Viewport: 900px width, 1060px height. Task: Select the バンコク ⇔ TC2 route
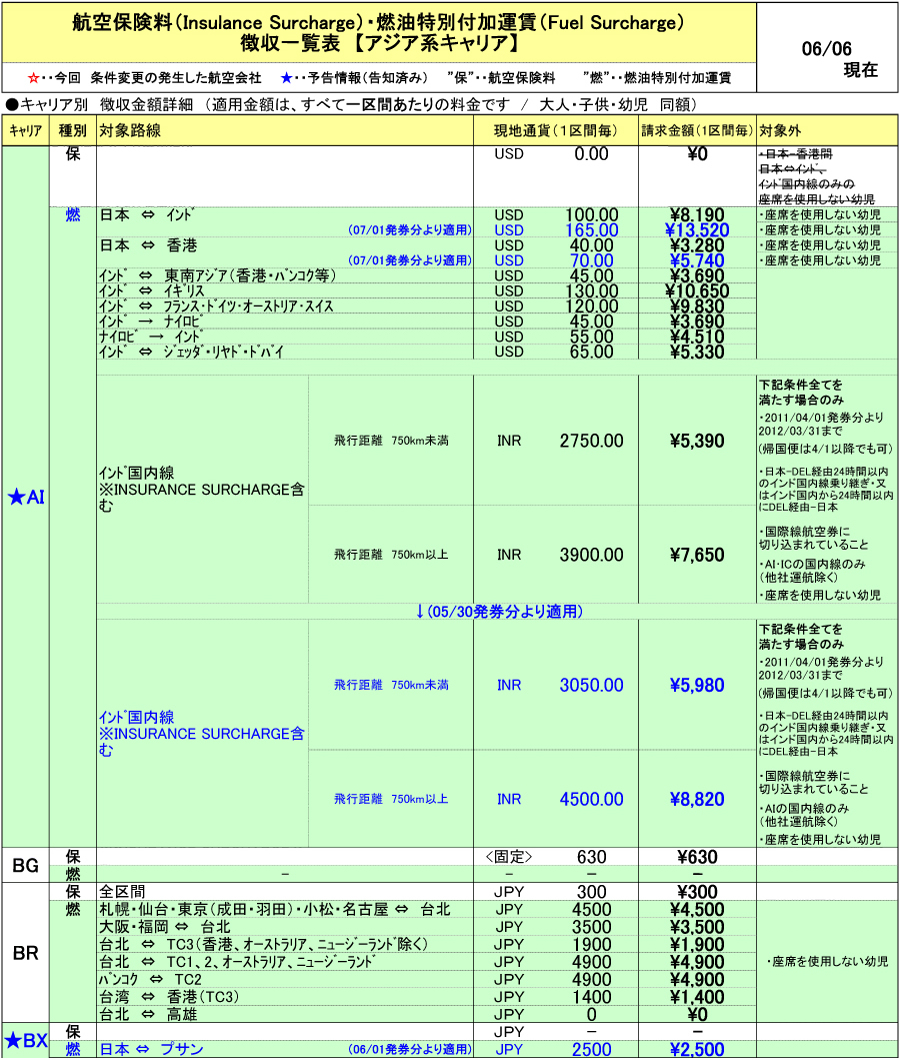[x=150, y=980]
